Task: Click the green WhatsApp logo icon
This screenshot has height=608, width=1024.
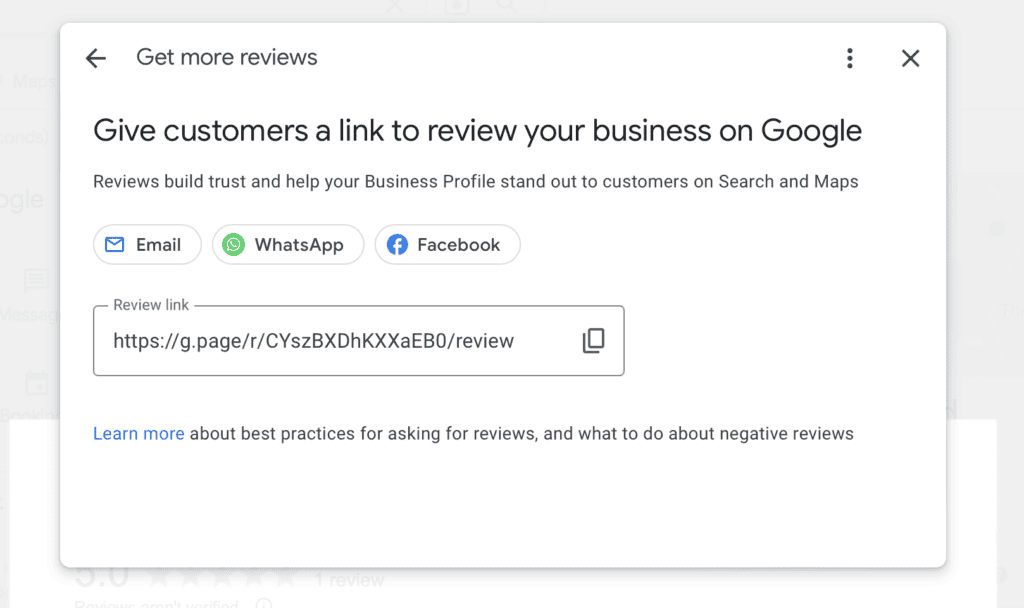Action: coord(234,245)
